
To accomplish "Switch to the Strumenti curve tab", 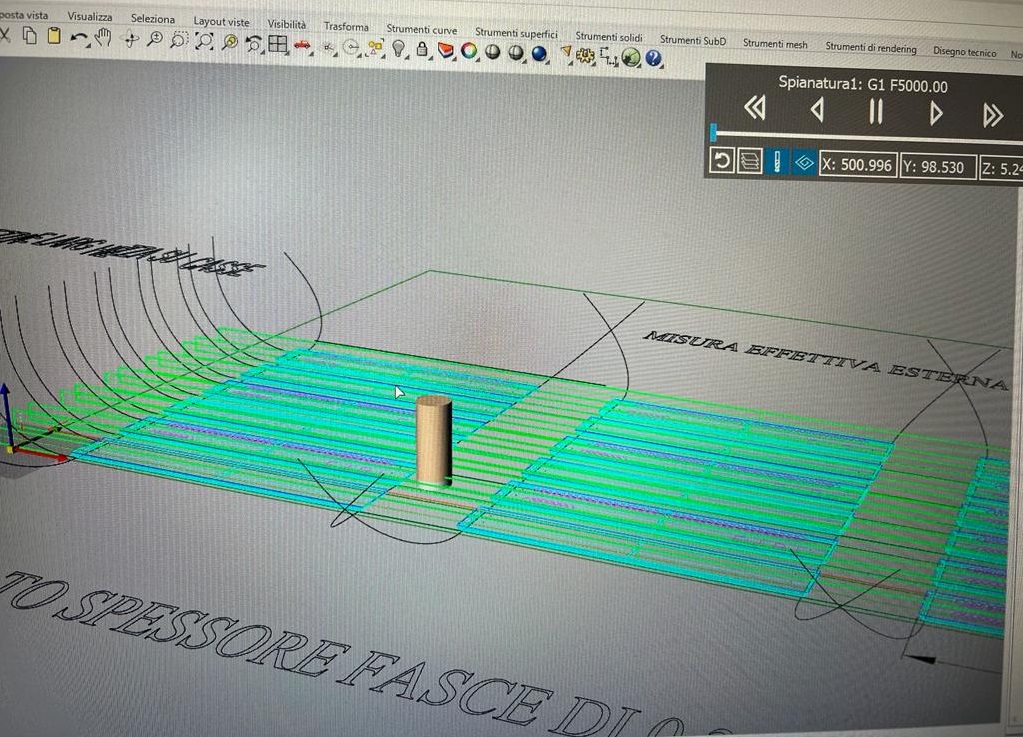I will click(421, 29).
